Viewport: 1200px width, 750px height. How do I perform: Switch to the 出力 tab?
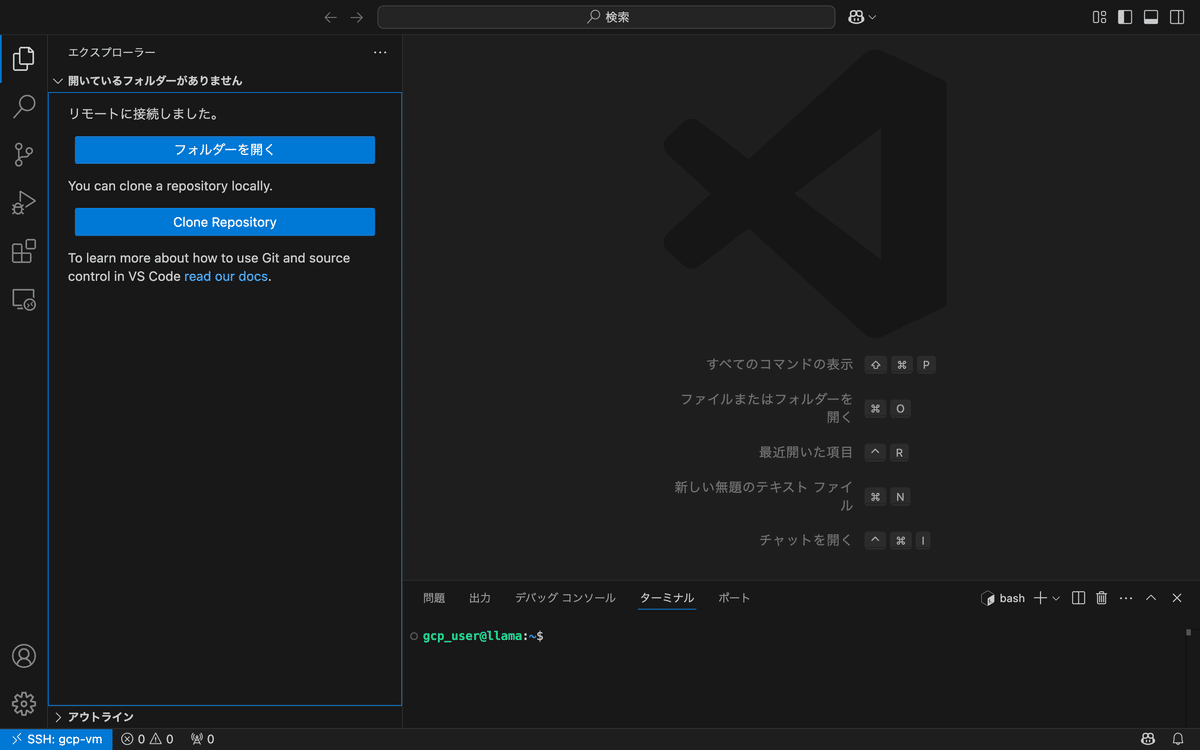point(480,597)
